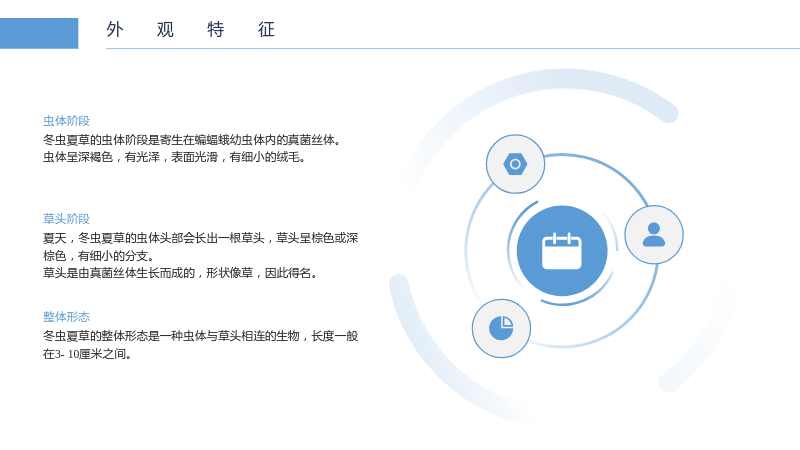Select the central calendar icon
The width and height of the screenshot is (800, 450).
coord(562,251)
